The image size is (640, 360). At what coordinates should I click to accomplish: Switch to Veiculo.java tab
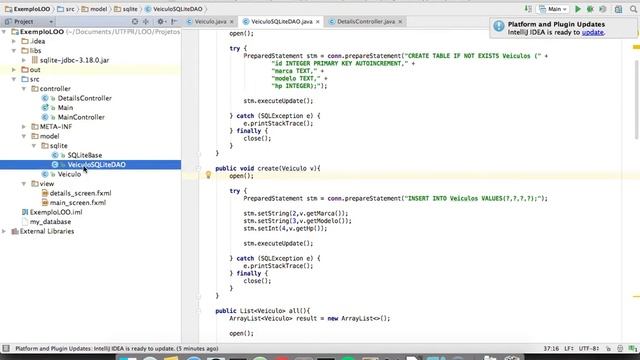pyautogui.click(x=210, y=22)
